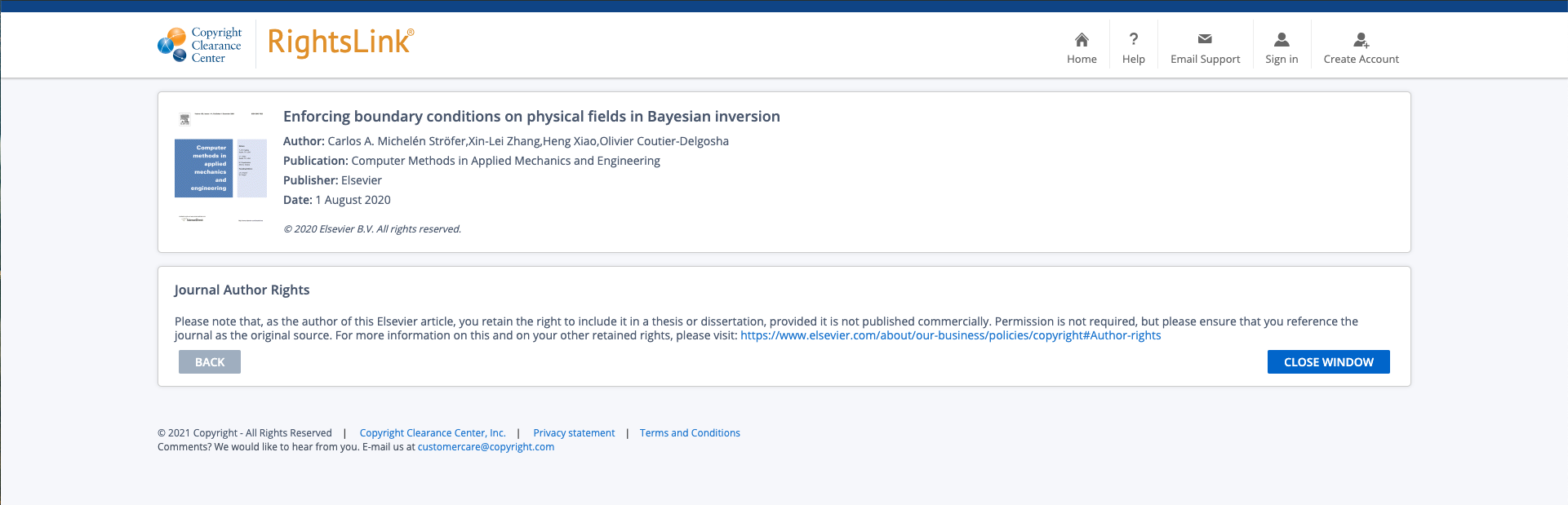Open the blue journal cover thumbnail

pyautogui.click(x=204, y=168)
